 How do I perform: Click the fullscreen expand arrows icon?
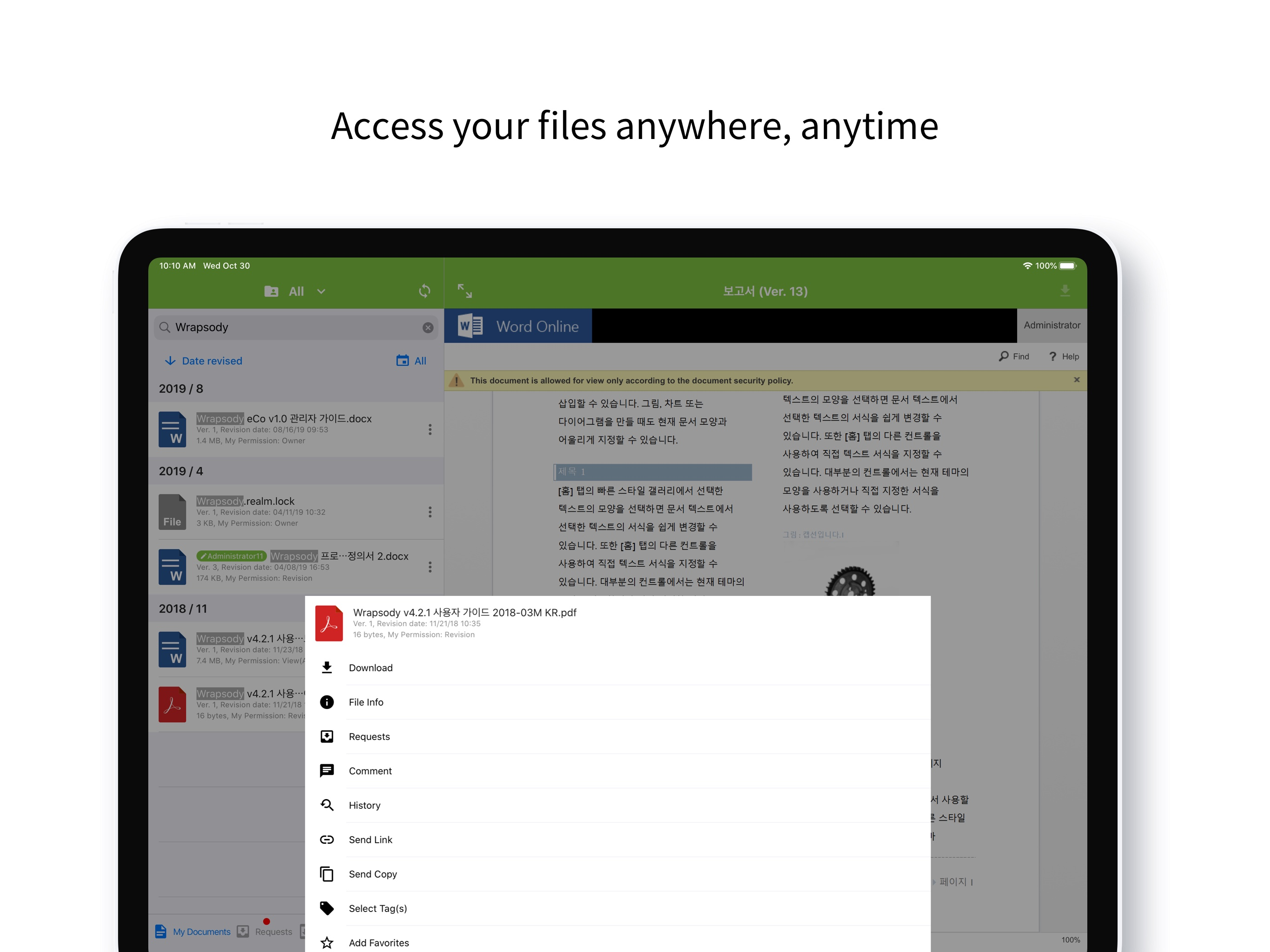[x=464, y=291]
